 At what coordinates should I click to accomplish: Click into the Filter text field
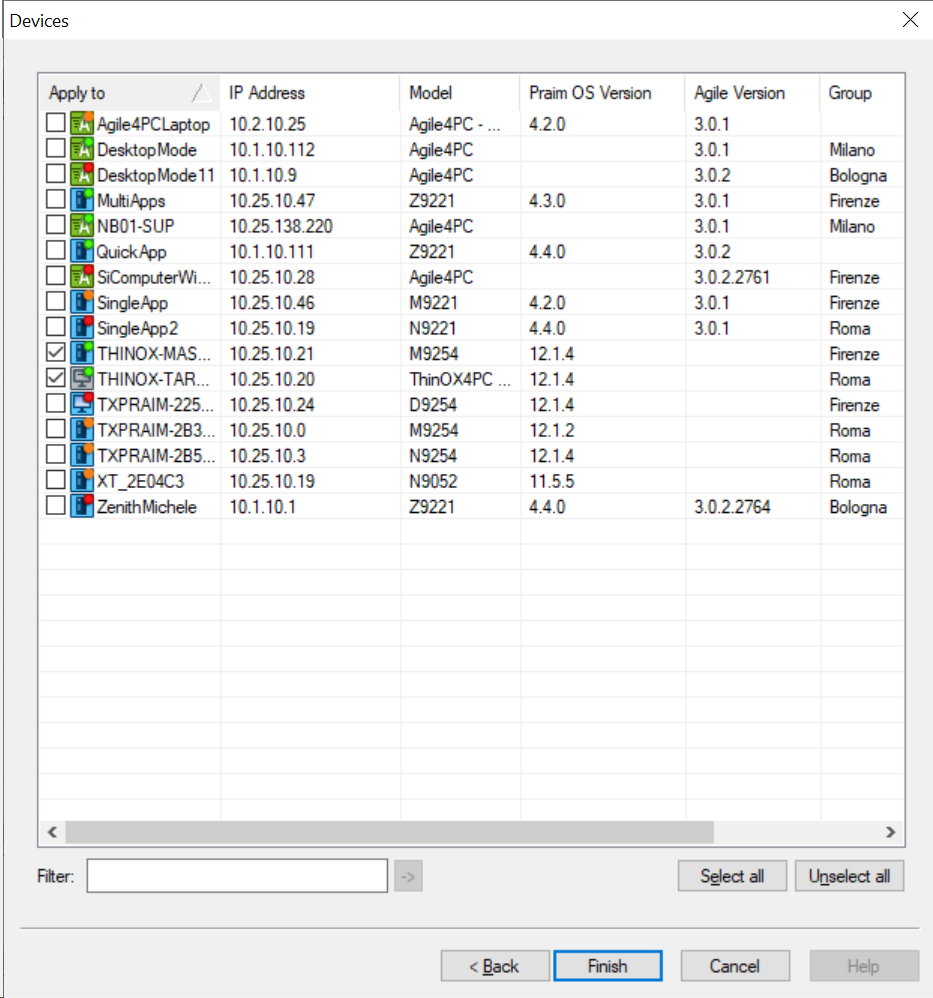tap(237, 876)
